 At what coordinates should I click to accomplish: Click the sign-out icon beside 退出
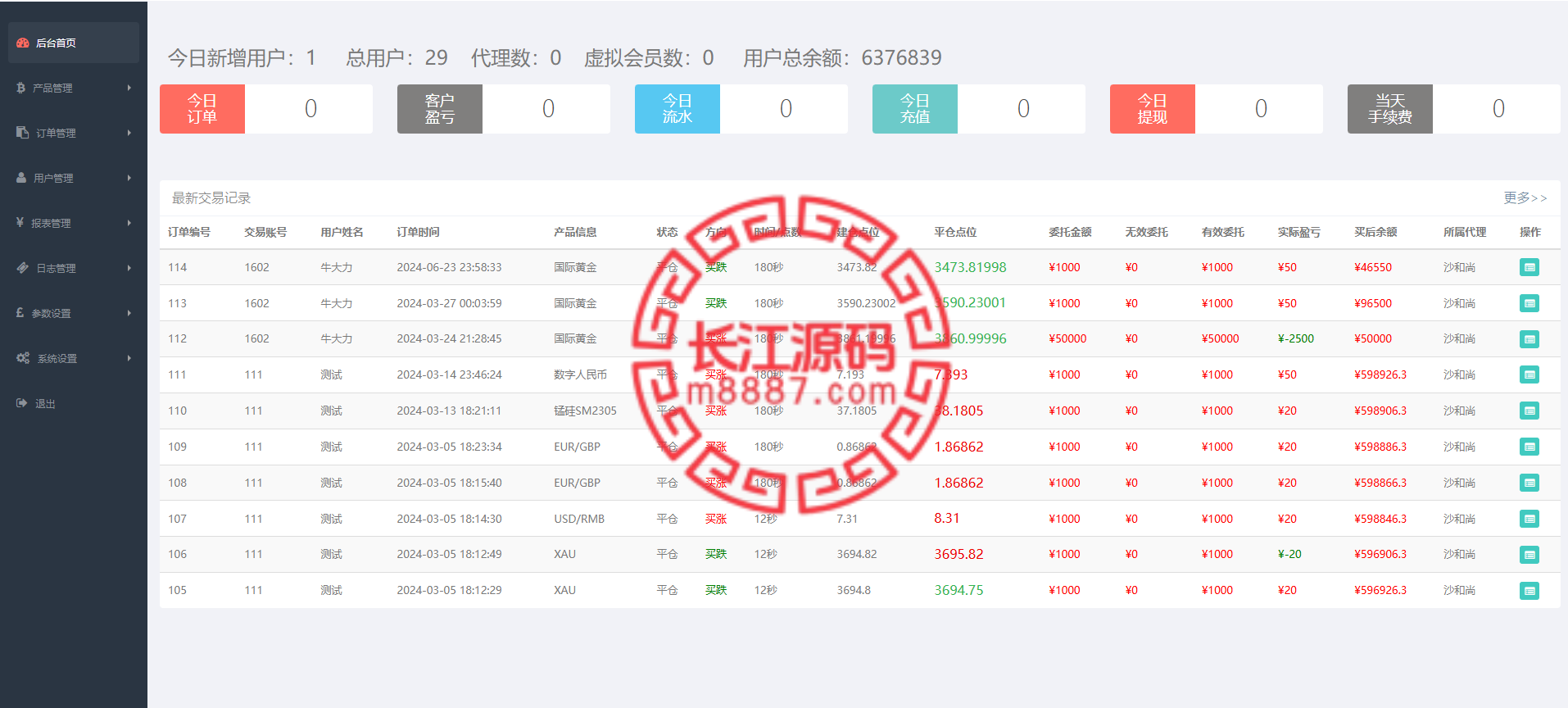tap(22, 403)
